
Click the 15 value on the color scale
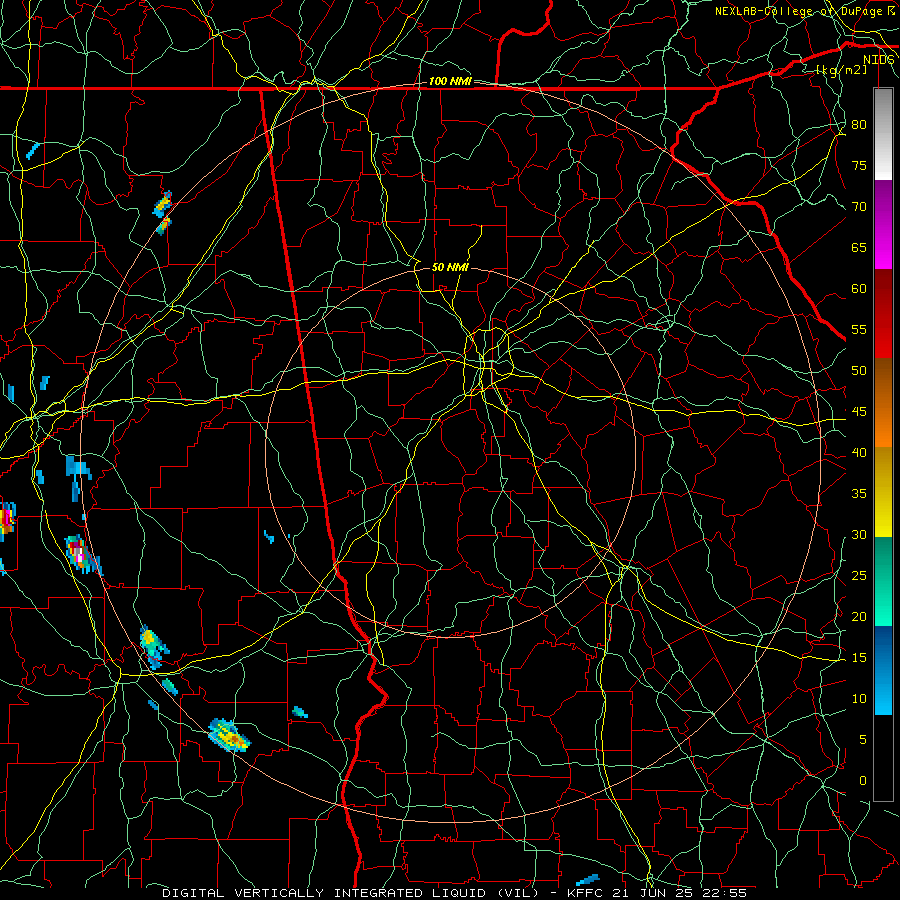pos(859,658)
